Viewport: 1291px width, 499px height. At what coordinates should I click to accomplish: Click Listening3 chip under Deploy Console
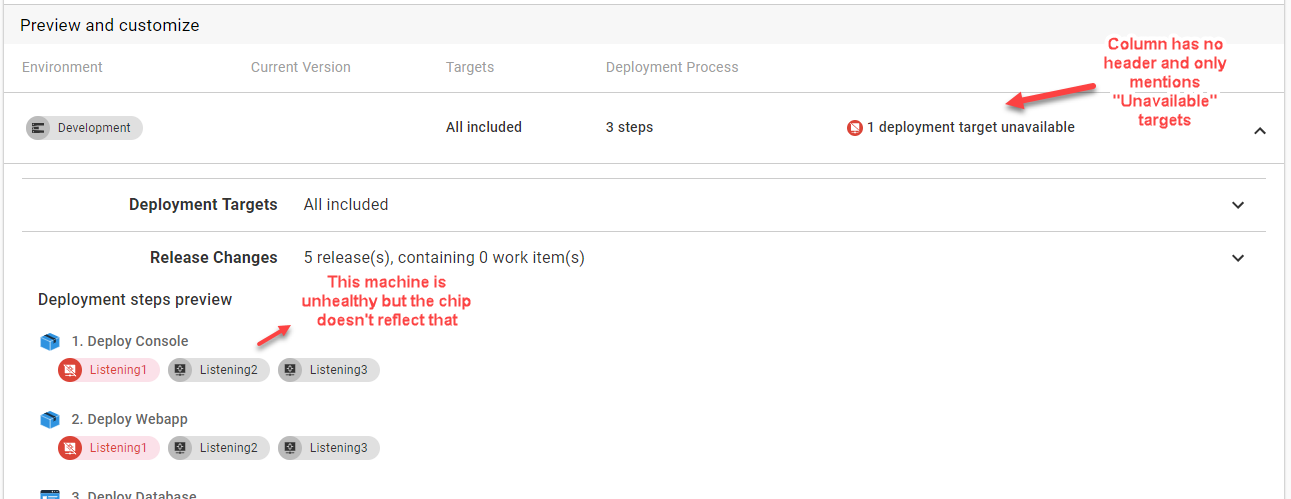[x=329, y=370]
